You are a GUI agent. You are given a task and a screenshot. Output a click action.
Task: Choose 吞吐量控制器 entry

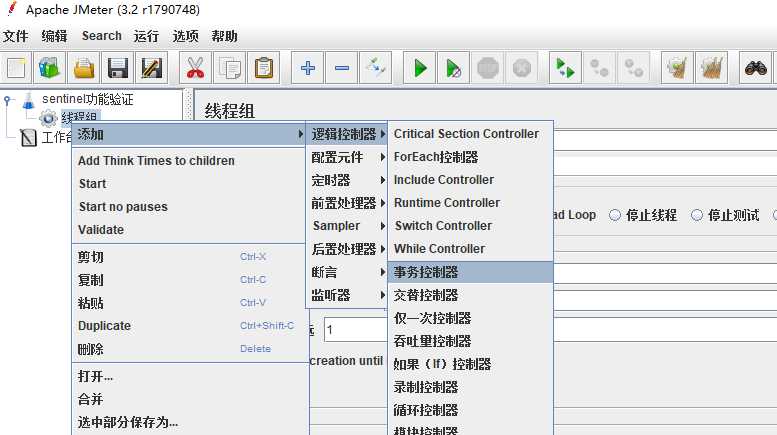click(x=470, y=341)
